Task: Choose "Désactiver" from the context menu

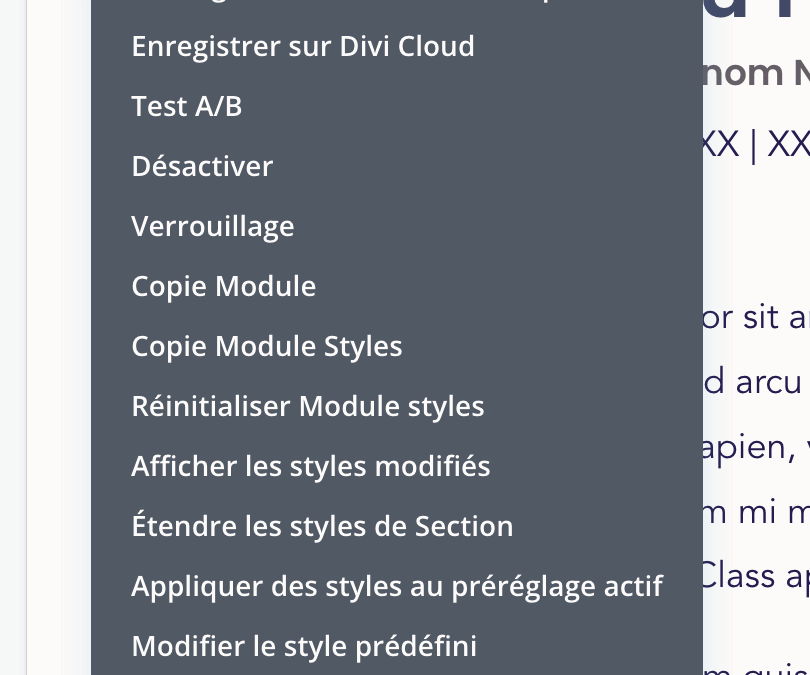Action: coord(202,166)
